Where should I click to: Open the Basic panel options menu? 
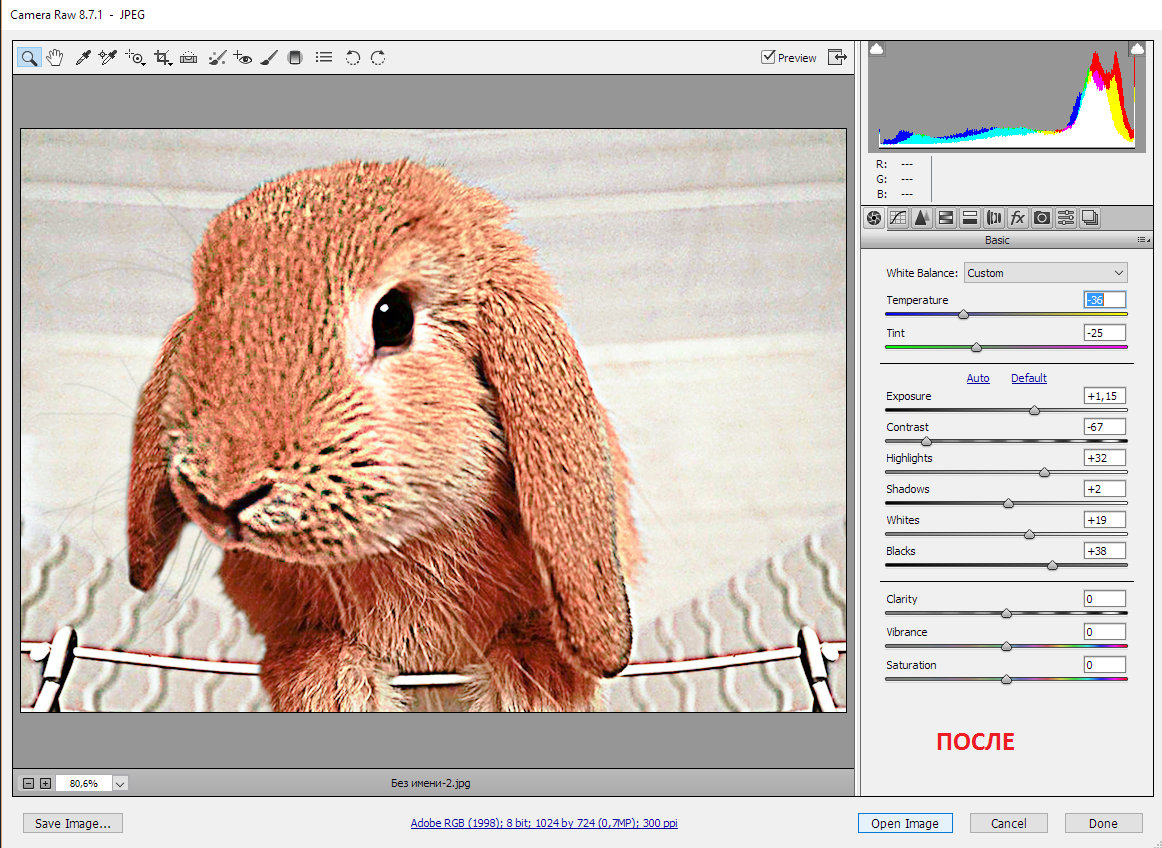(1141, 240)
